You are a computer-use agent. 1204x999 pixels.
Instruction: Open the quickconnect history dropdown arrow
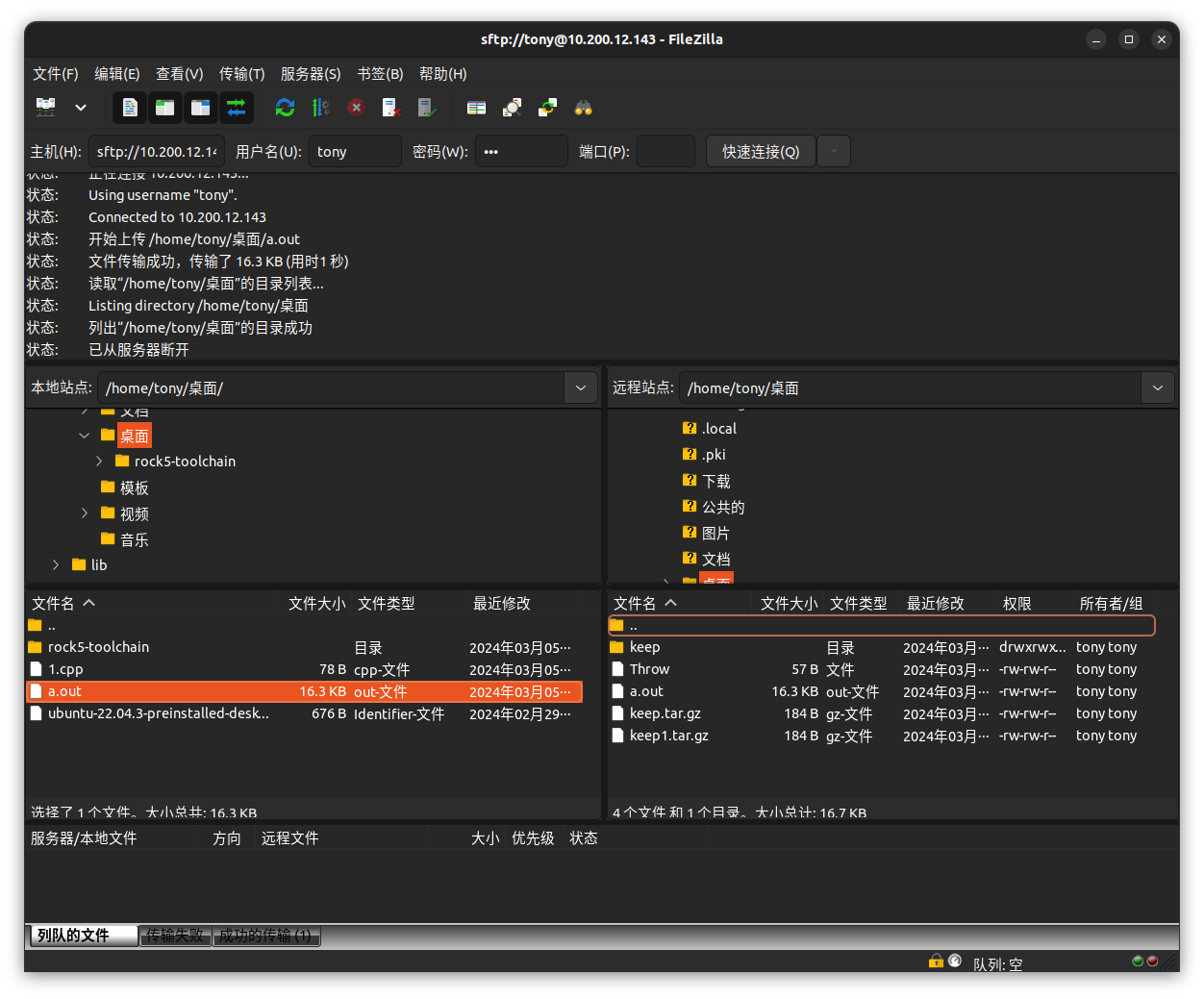[x=834, y=152]
